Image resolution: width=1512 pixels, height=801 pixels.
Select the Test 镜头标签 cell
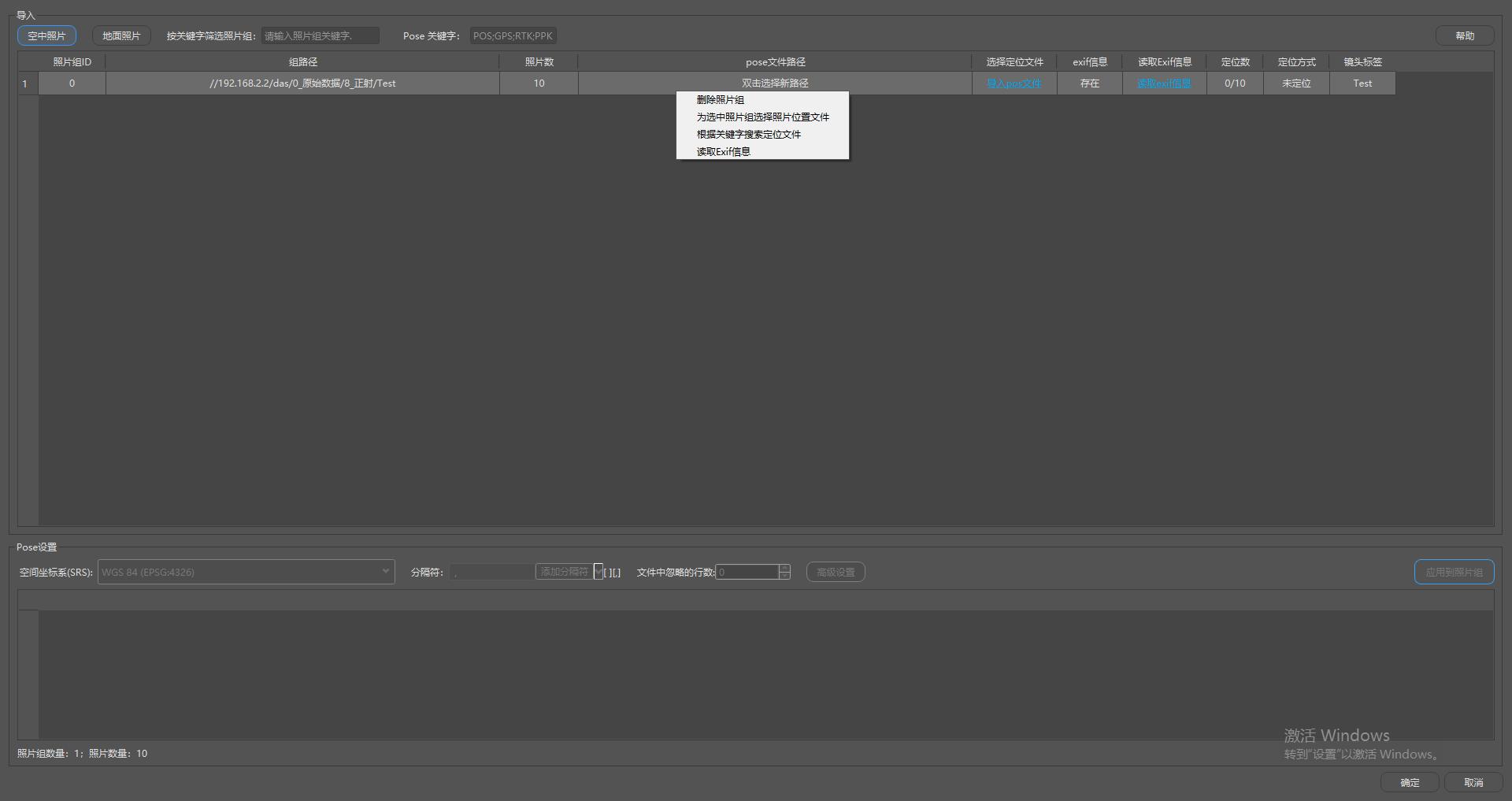1362,83
